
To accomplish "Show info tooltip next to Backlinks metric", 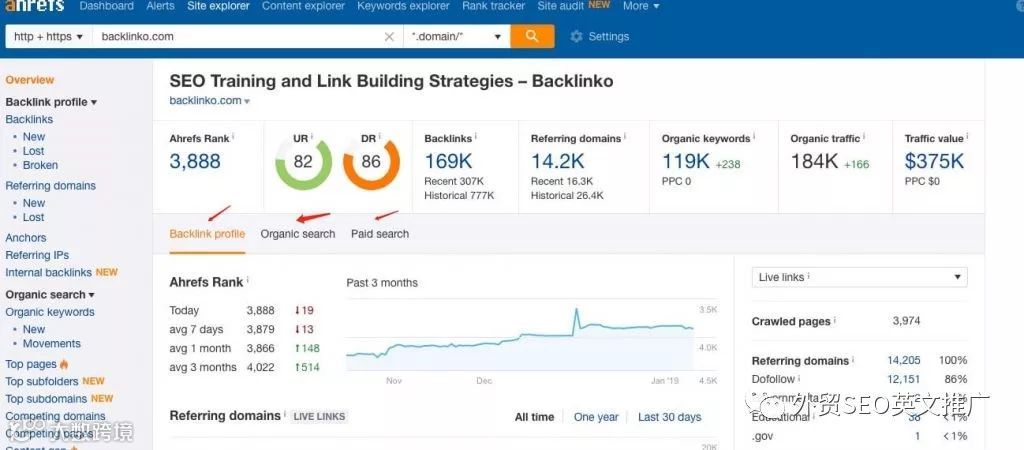I will click(x=475, y=137).
